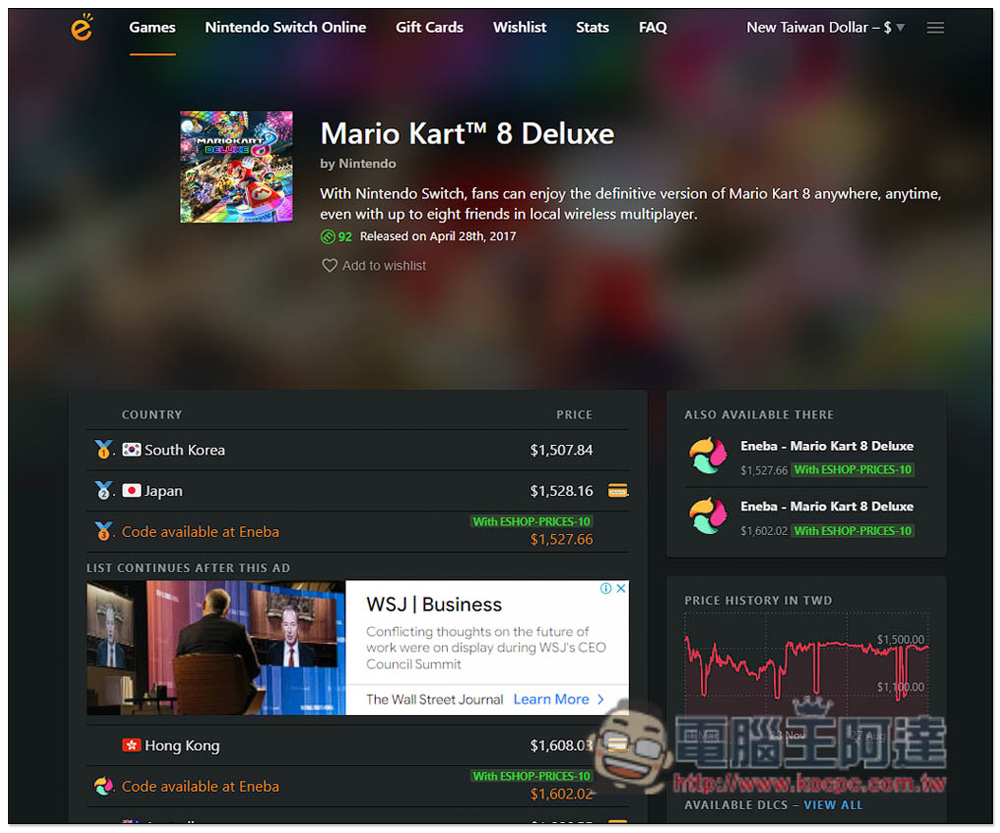
Task: Click the Japan country name
Action: click(163, 490)
